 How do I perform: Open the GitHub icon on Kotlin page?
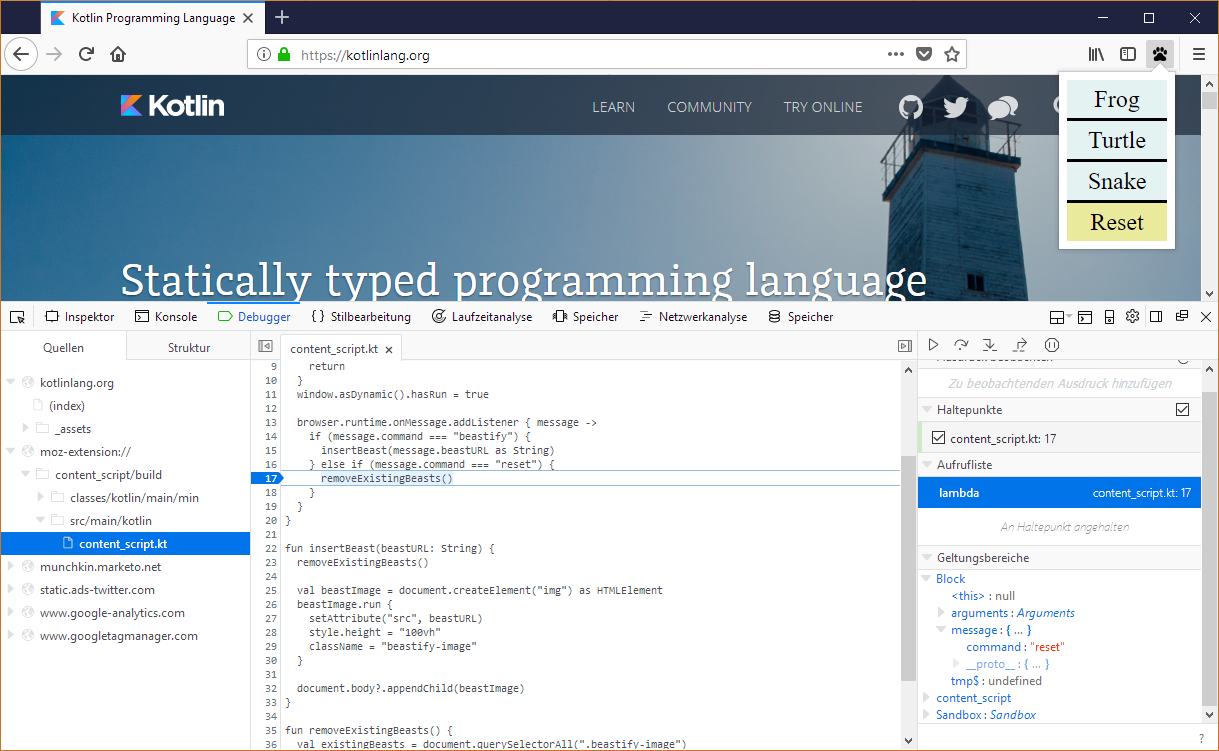click(911, 107)
